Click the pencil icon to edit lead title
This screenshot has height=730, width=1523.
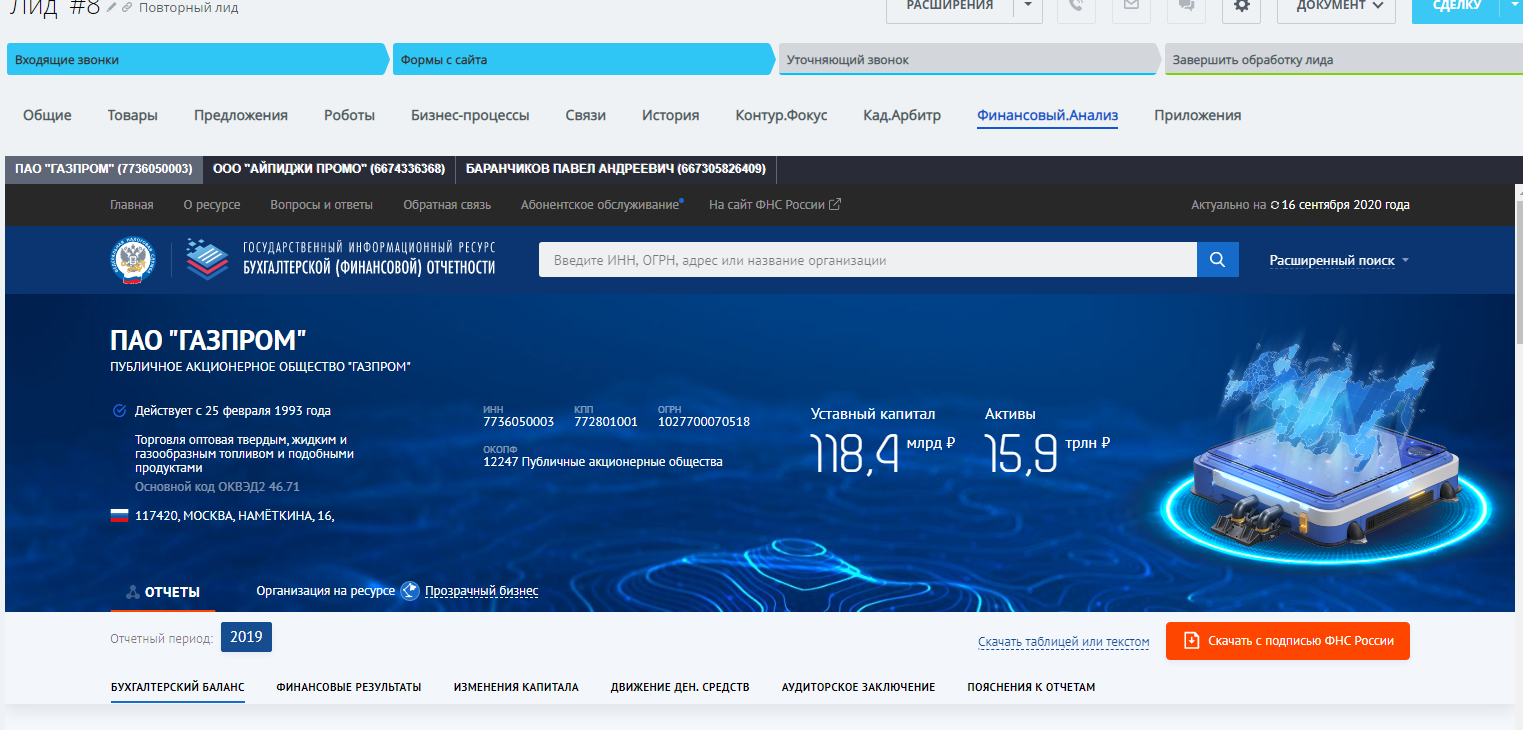(112, 8)
